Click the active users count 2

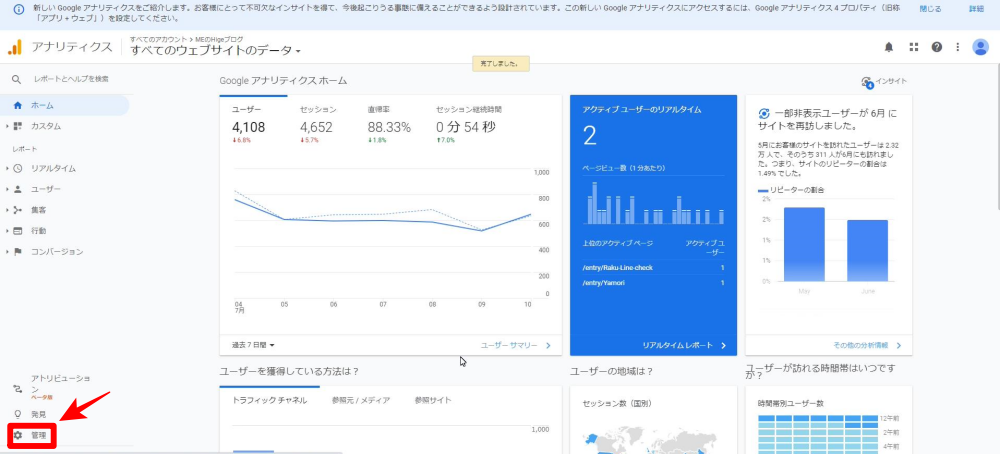coord(589,135)
